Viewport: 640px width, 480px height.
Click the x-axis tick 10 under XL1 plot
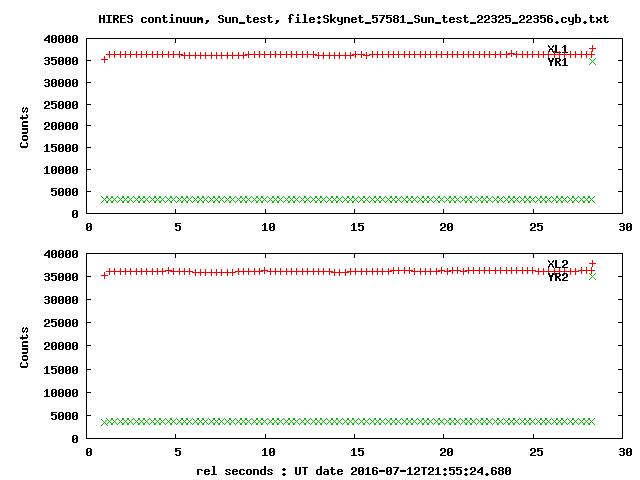coord(268,227)
